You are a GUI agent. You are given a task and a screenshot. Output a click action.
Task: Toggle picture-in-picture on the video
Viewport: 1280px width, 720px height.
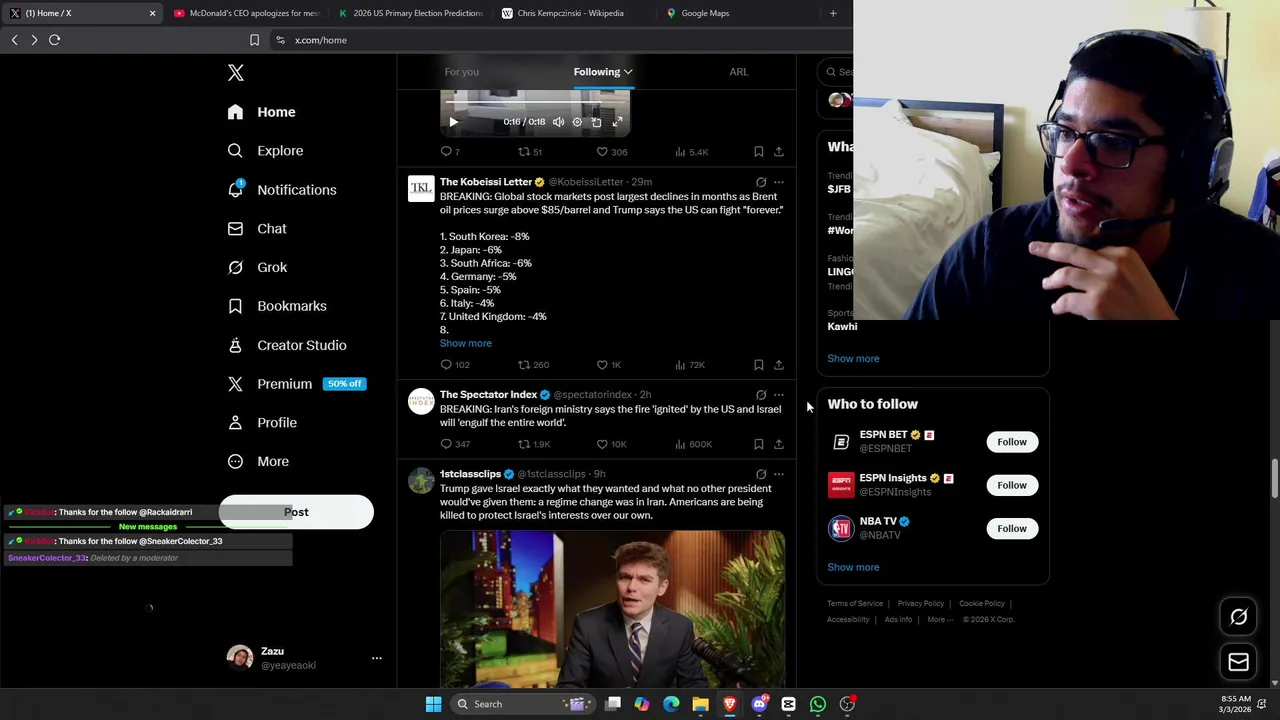pyautogui.click(x=597, y=122)
